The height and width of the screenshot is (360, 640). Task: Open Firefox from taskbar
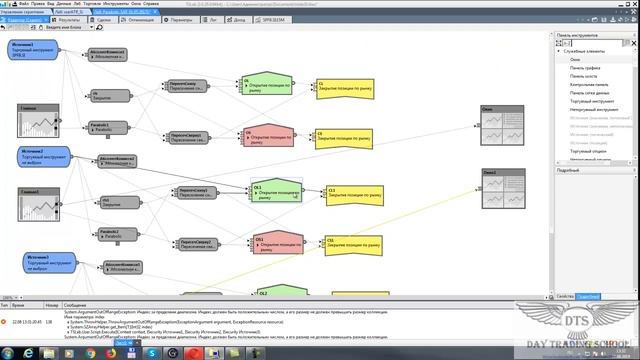(111, 353)
